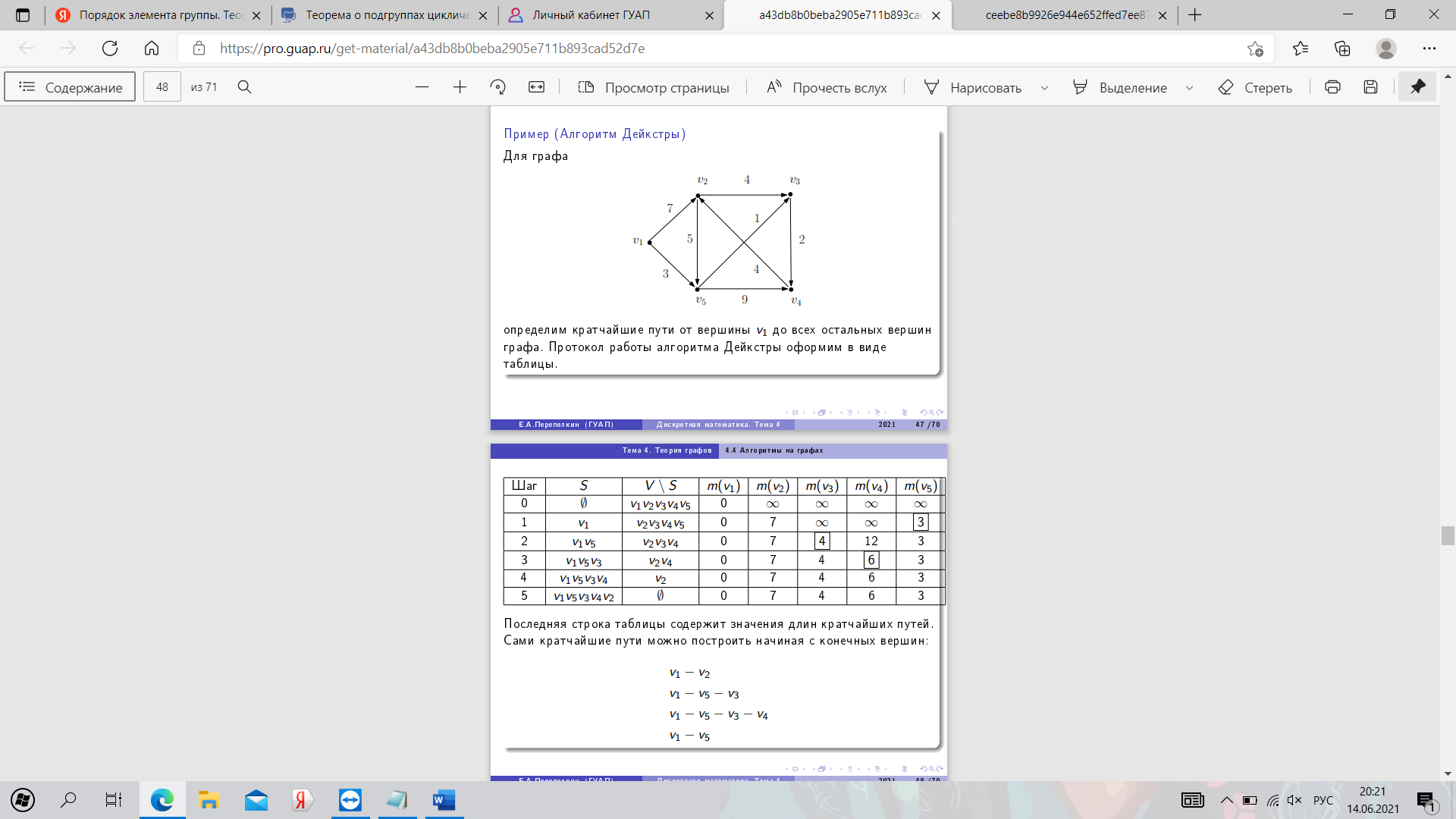The height and width of the screenshot is (819, 1456).
Task: Add this page to favorites
Action: [x=1255, y=49]
